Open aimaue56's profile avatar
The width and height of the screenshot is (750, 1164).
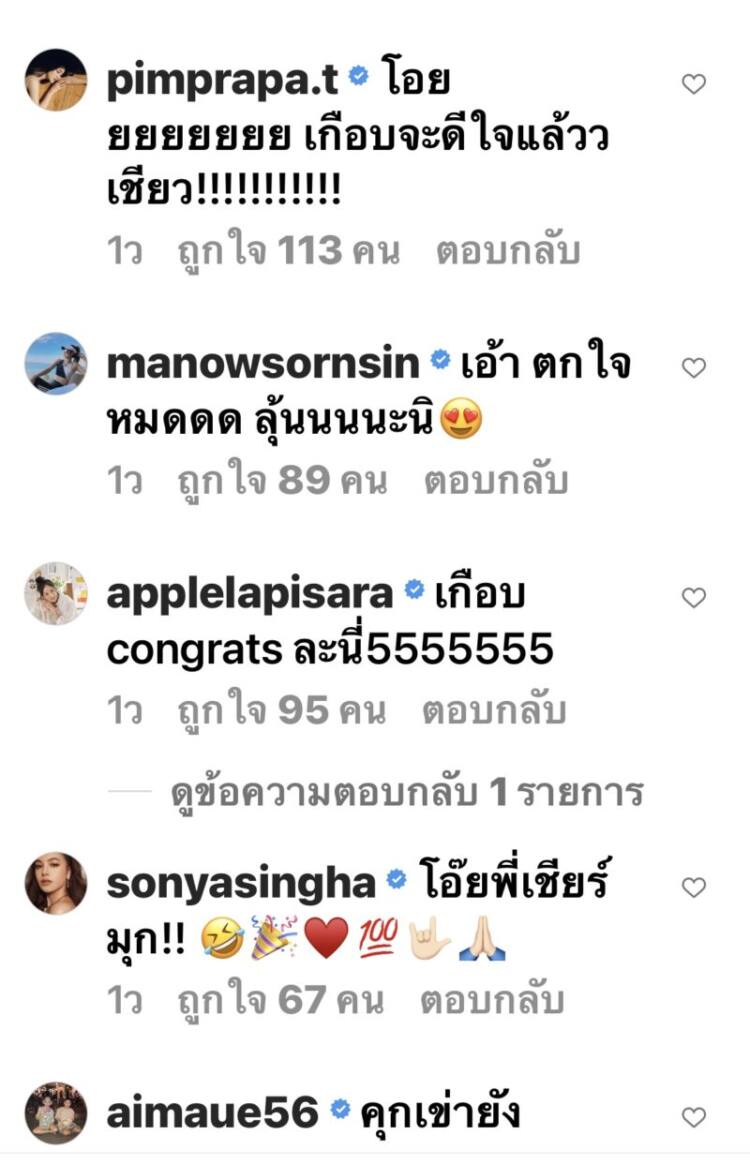pyautogui.click(x=56, y=1113)
